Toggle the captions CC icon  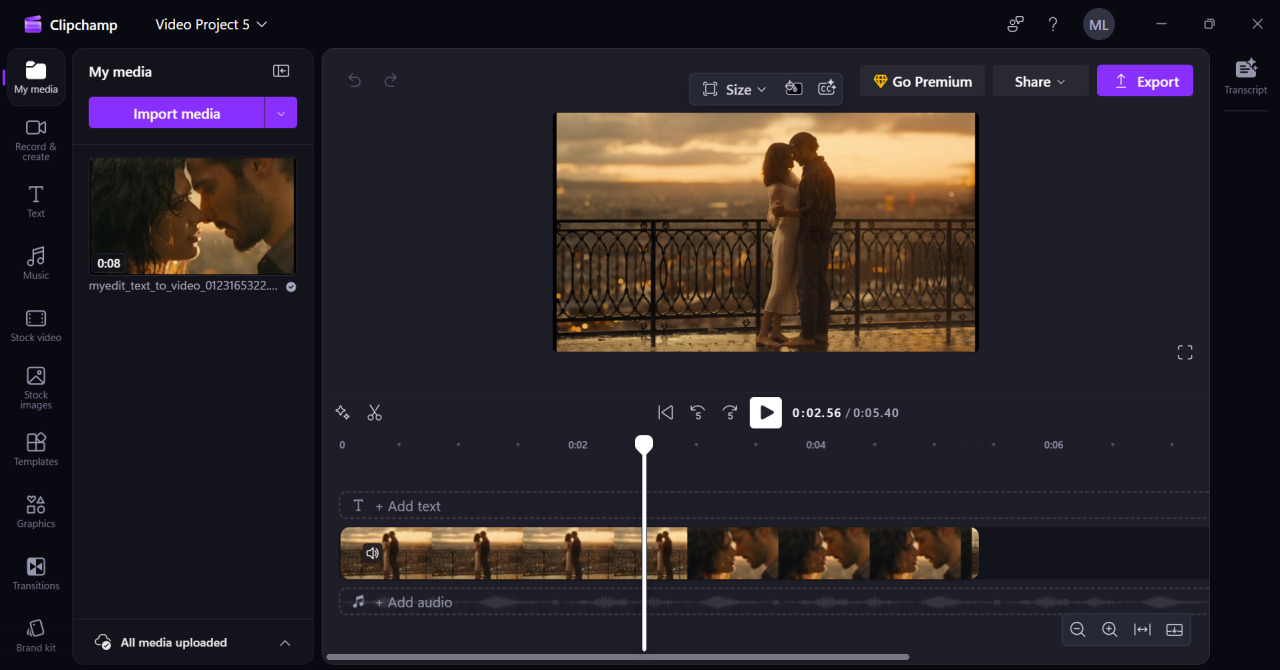[x=826, y=88]
